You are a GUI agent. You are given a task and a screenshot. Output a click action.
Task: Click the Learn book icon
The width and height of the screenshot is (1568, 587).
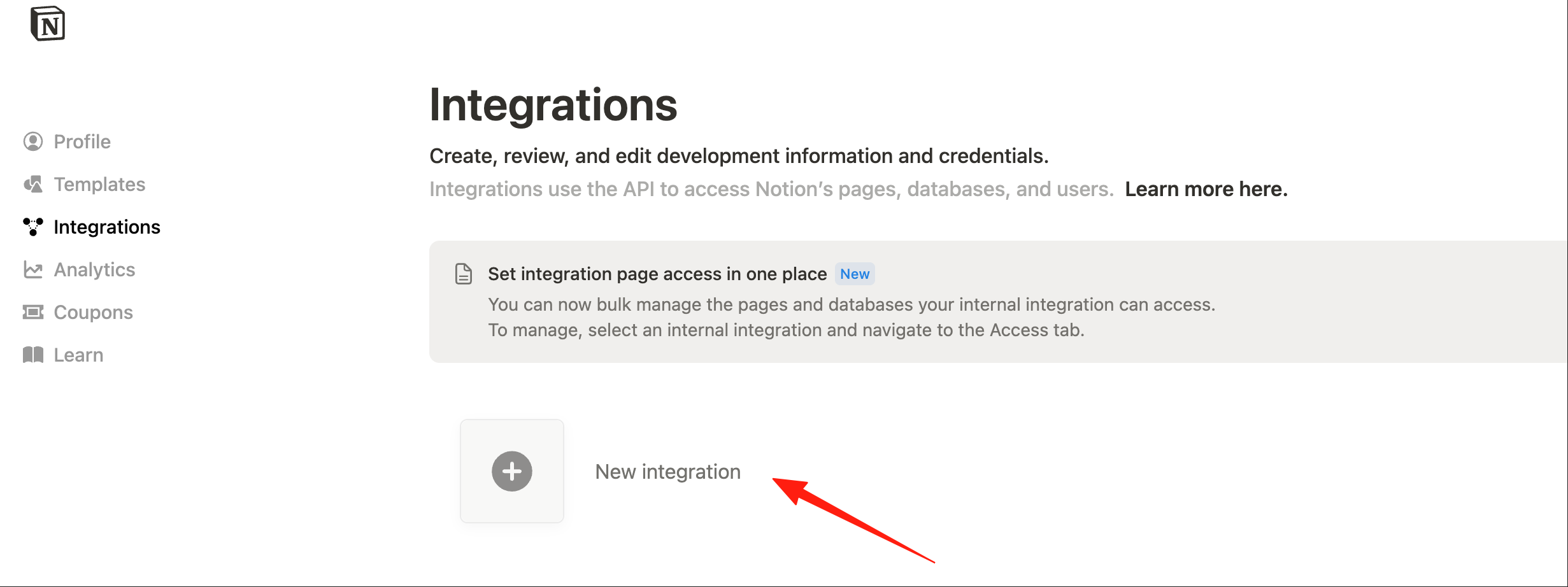point(33,355)
